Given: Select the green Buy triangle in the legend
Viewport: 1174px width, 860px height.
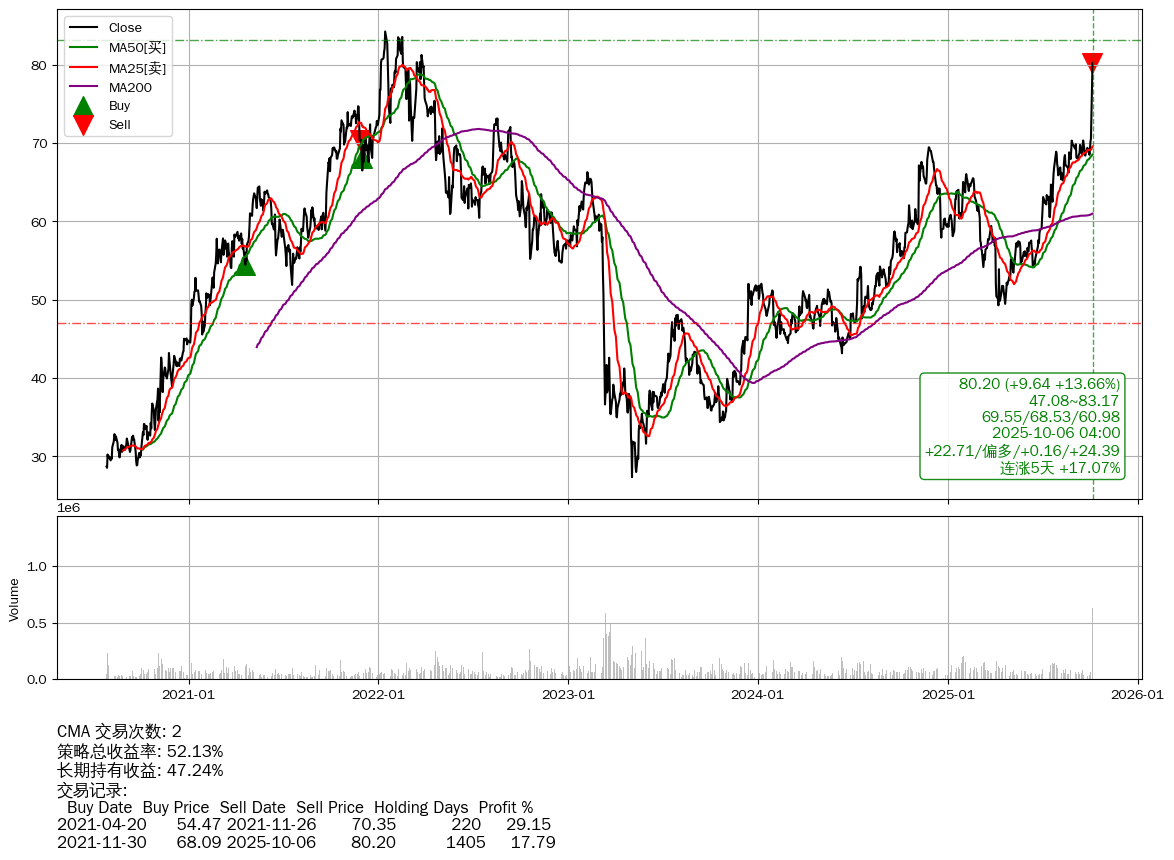Looking at the screenshot, I should (84, 106).
